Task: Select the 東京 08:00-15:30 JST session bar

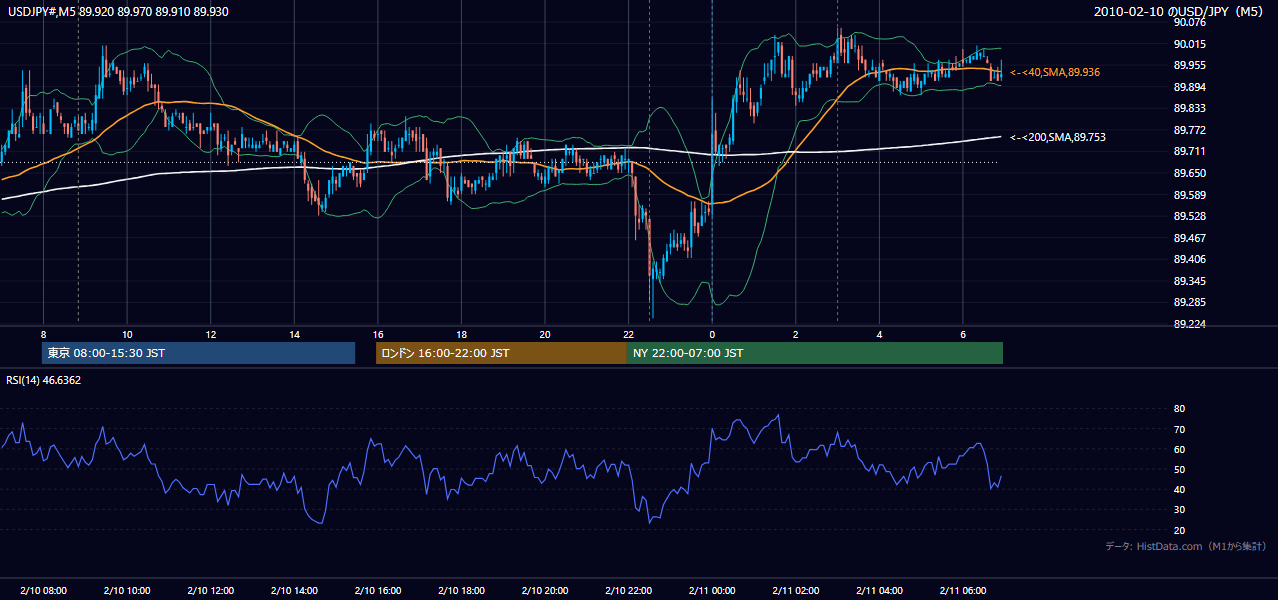Action: click(198, 353)
